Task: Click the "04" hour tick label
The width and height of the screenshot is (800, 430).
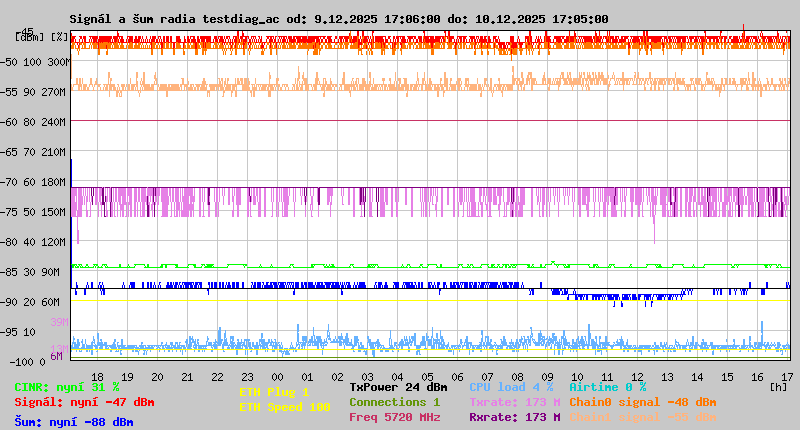Action: tap(397, 377)
